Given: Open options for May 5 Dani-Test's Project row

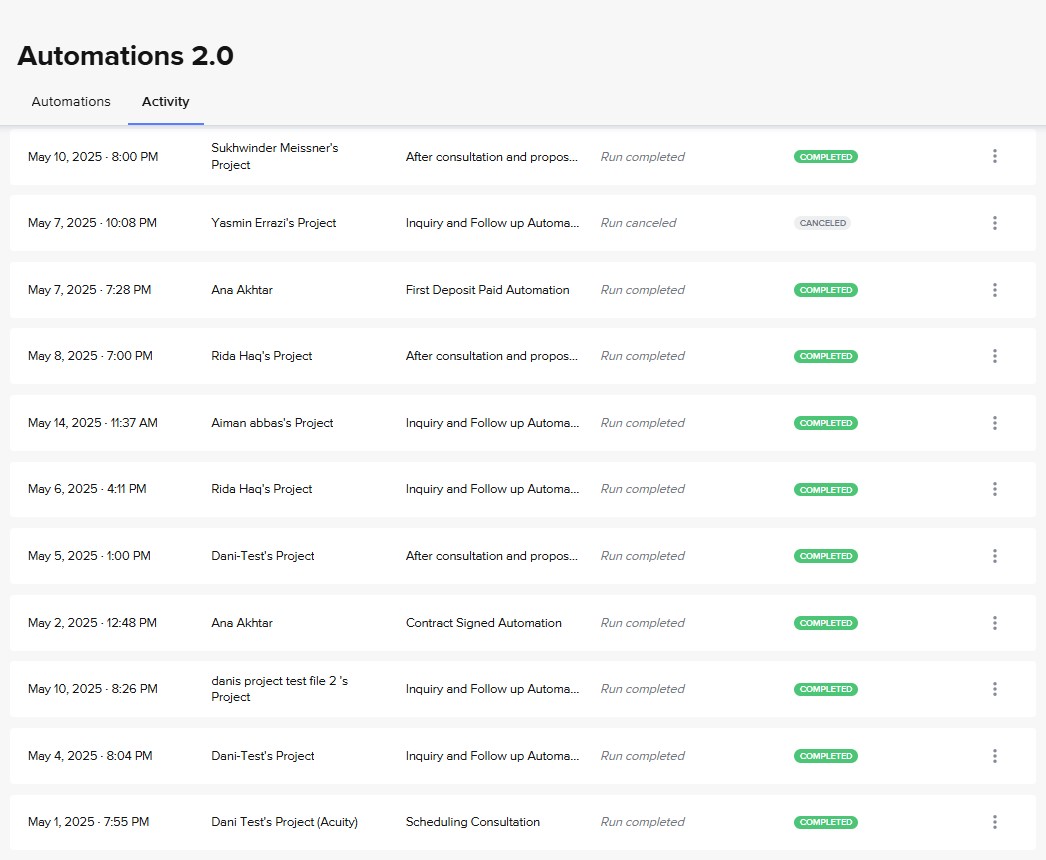Looking at the screenshot, I should [x=994, y=556].
